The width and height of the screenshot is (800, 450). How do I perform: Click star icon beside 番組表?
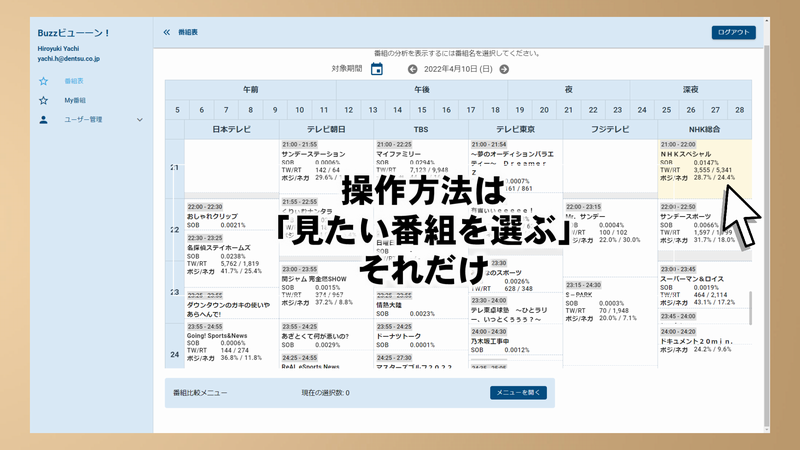[43, 81]
